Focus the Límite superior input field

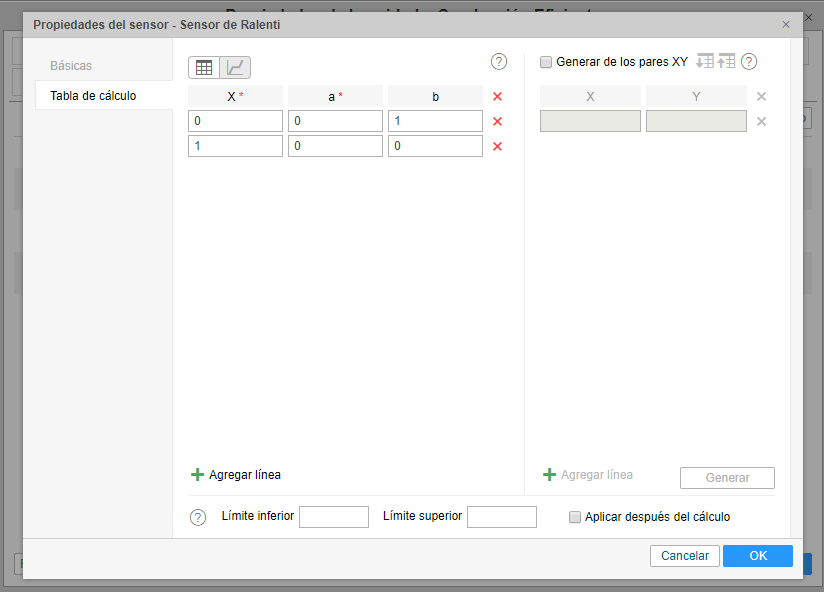[501, 517]
